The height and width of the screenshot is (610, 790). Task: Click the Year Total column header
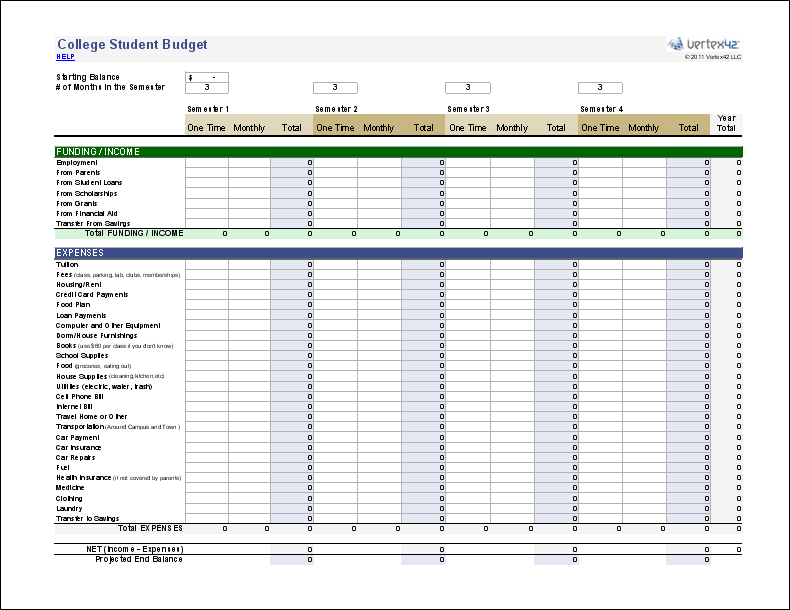click(726, 123)
